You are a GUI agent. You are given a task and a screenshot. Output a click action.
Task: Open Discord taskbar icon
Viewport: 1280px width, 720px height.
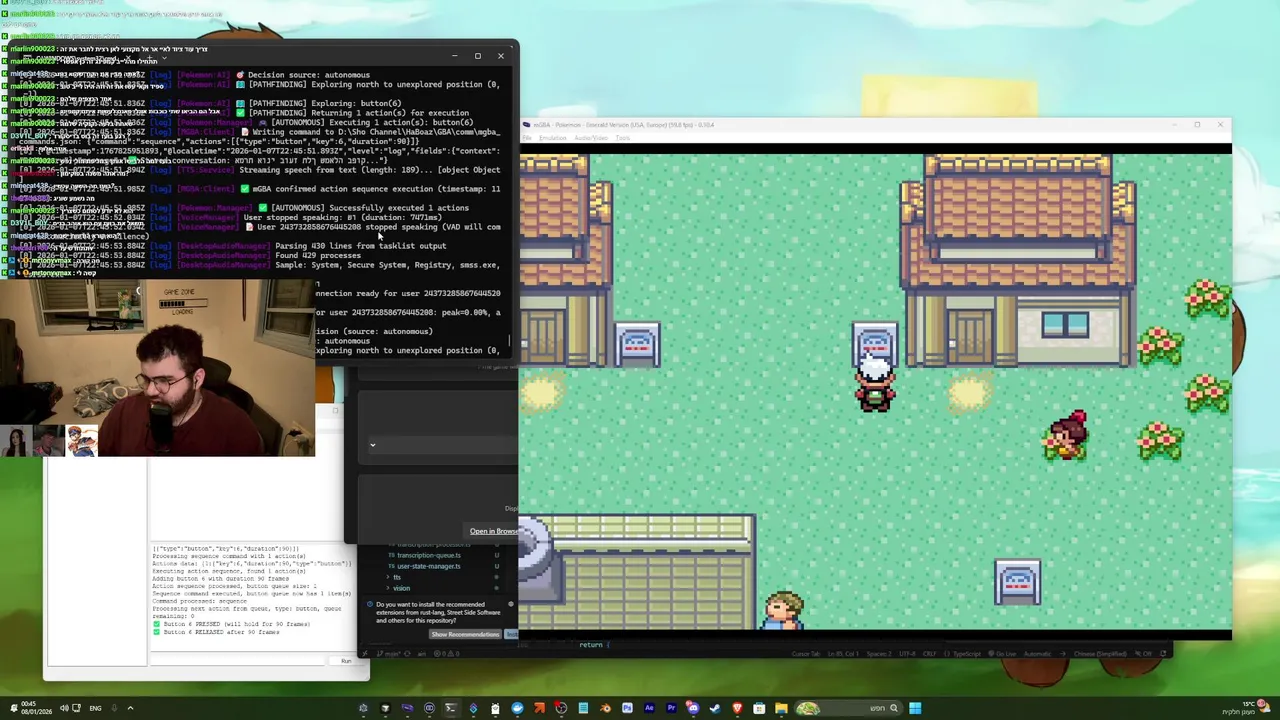point(692,708)
